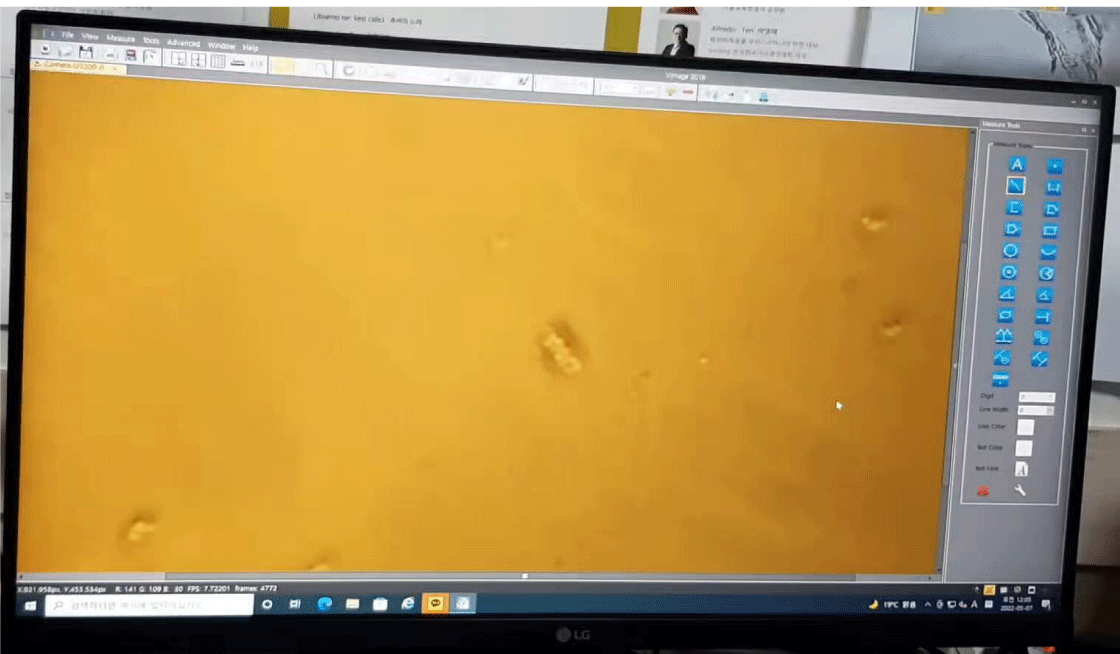Open the Help menu

(x=250, y=48)
